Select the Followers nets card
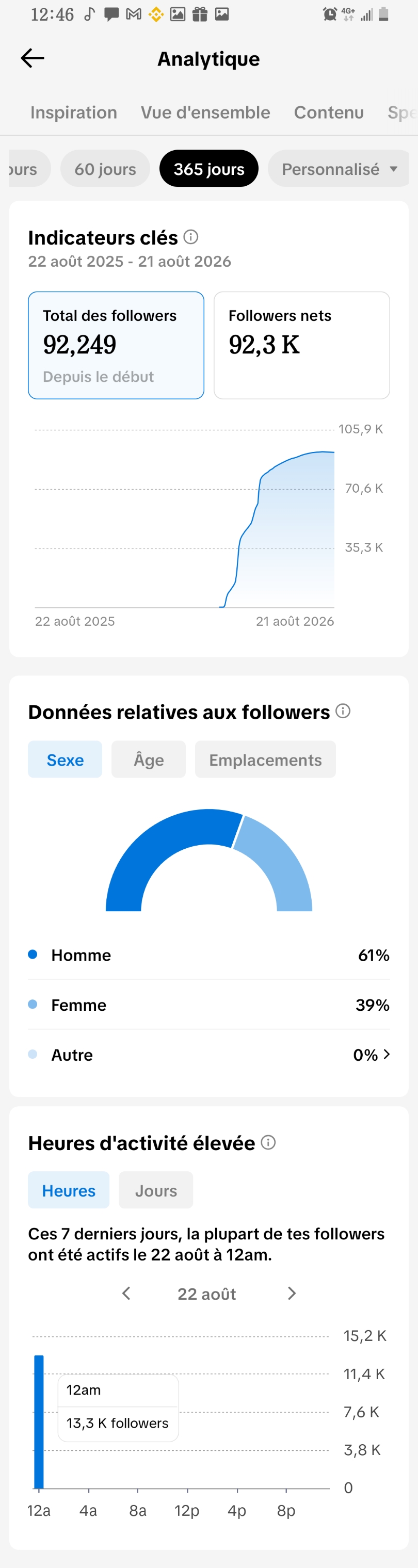The height and width of the screenshot is (1568, 418). click(302, 345)
